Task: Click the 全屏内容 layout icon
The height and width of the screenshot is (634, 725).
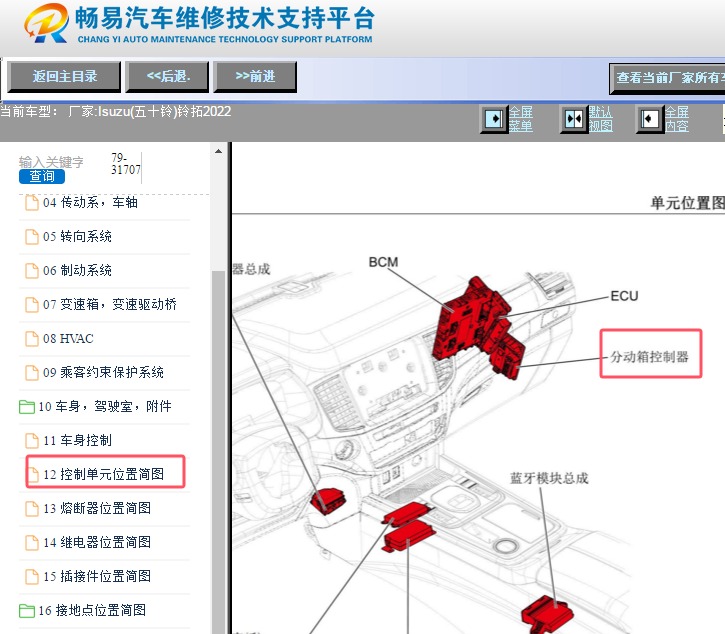Action: tap(650, 119)
